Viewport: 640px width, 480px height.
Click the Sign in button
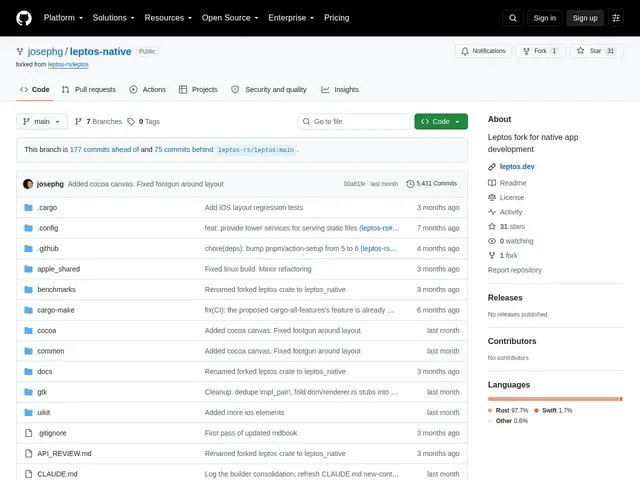544,18
